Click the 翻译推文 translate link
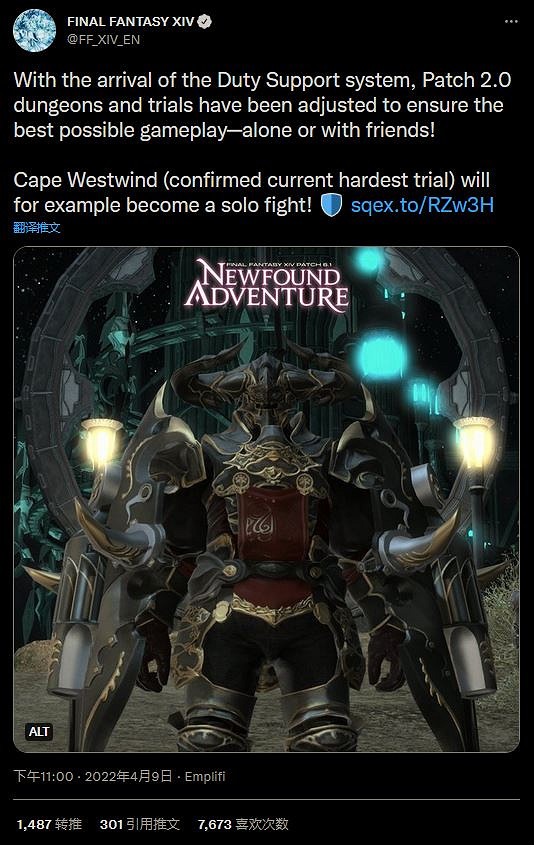The width and height of the screenshot is (534, 845). click(x=37, y=227)
